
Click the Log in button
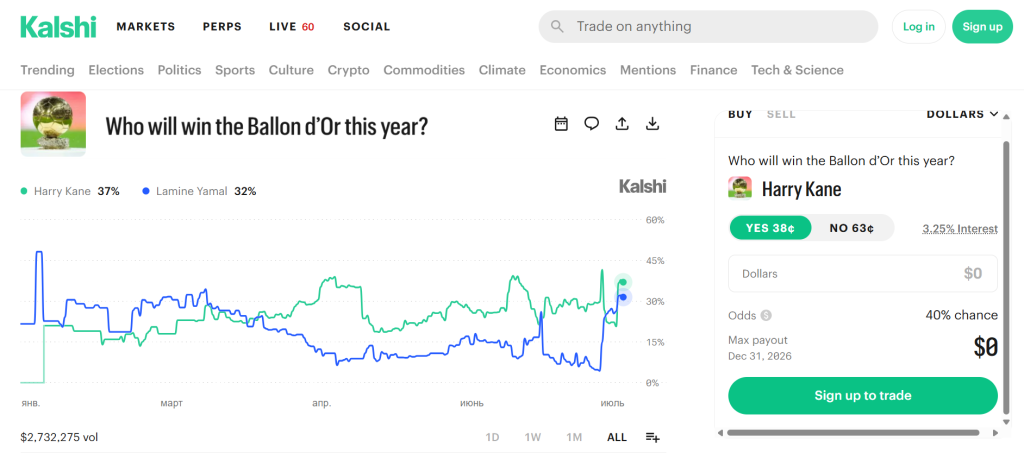pyautogui.click(x=919, y=27)
